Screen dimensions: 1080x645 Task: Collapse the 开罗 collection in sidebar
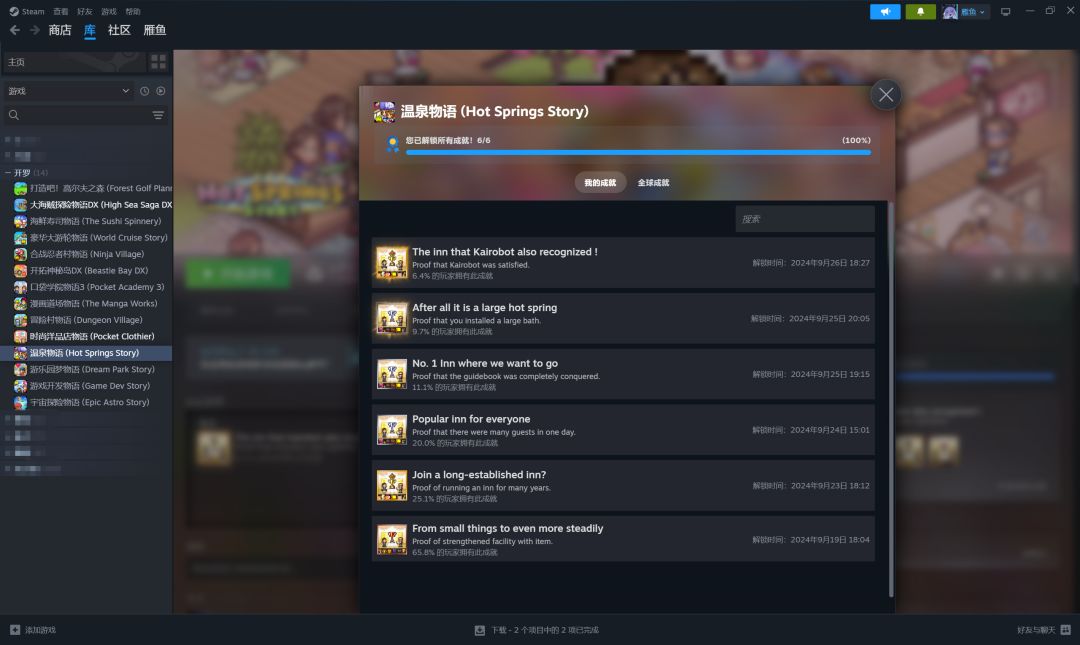[x=8, y=172]
